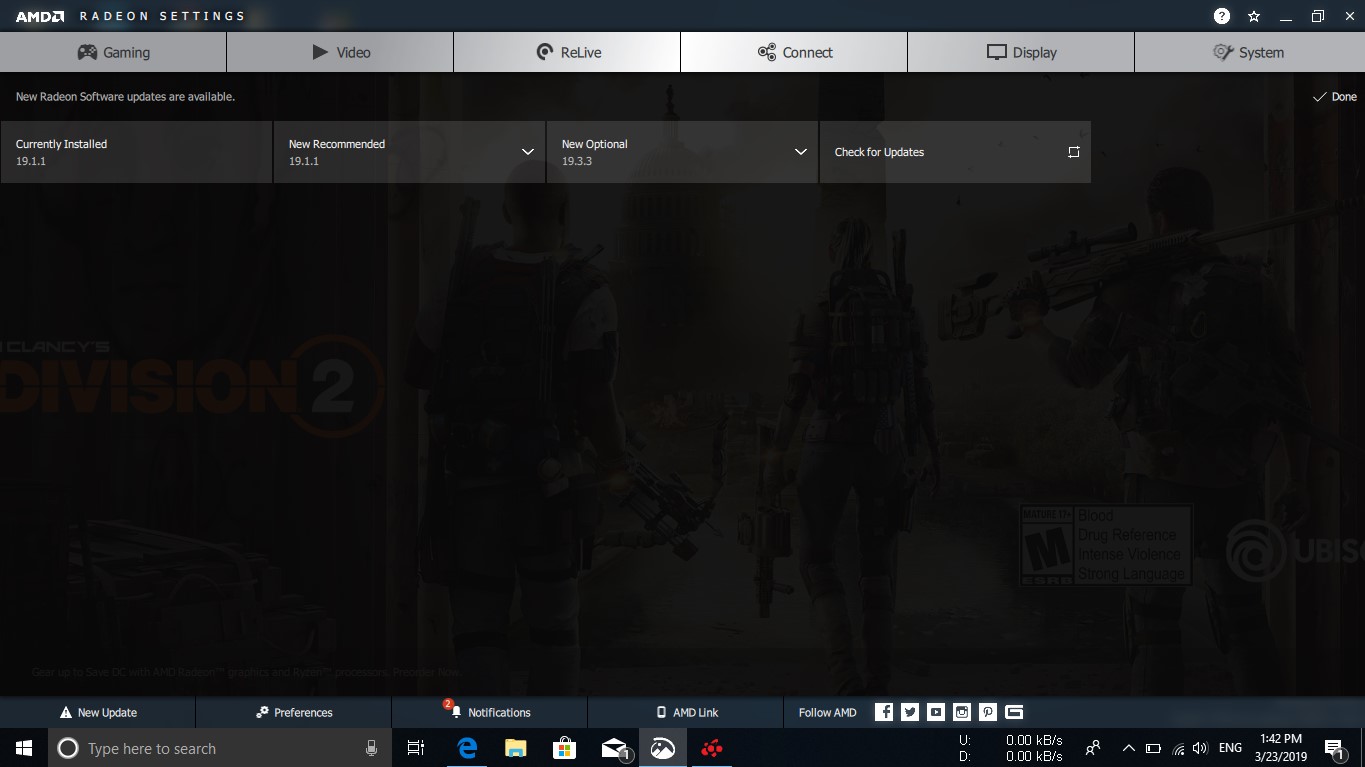Open AMD YouTube channel icon
The image size is (1365, 767).
[936, 712]
